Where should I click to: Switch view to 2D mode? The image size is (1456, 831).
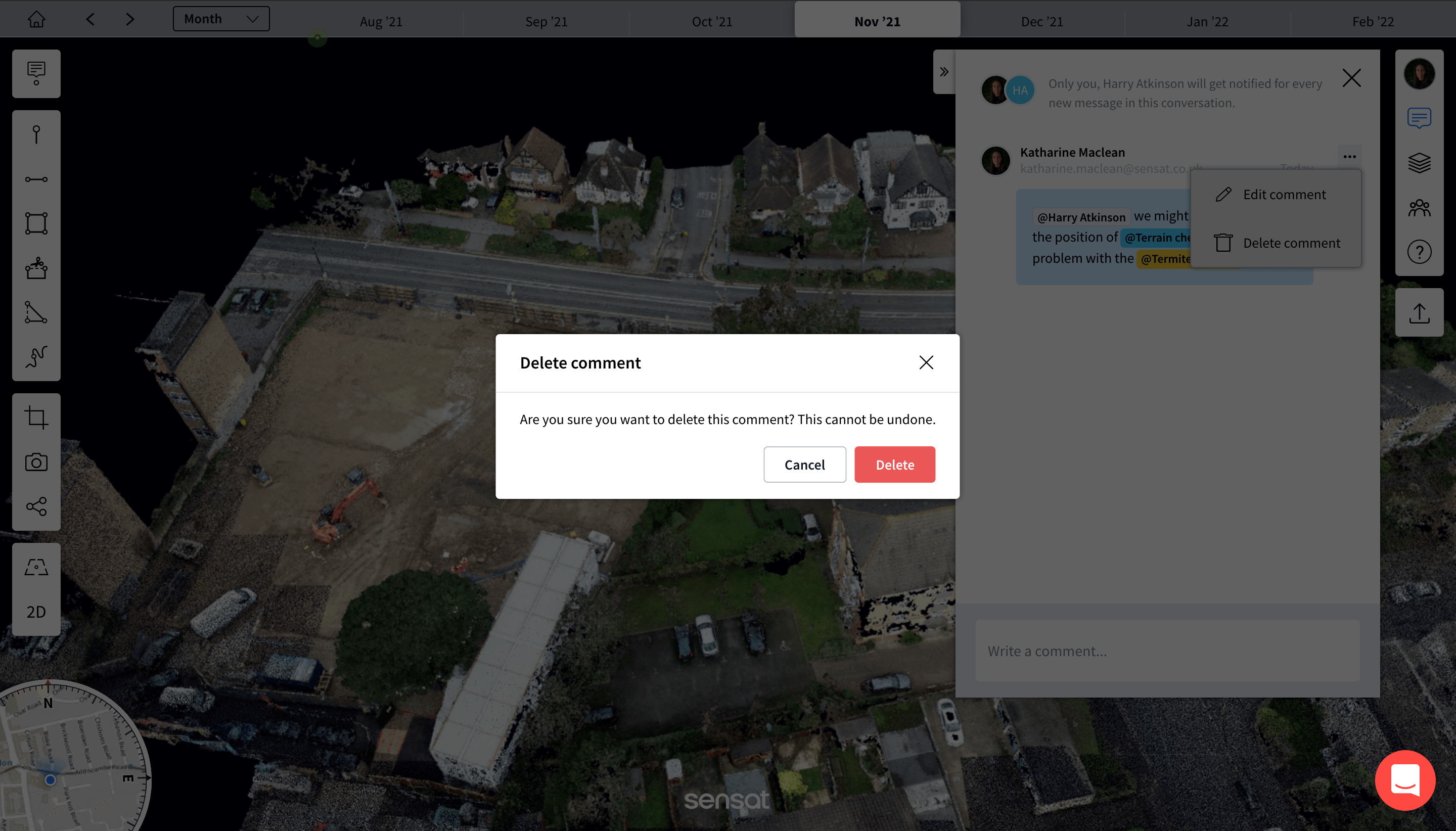pos(36,612)
